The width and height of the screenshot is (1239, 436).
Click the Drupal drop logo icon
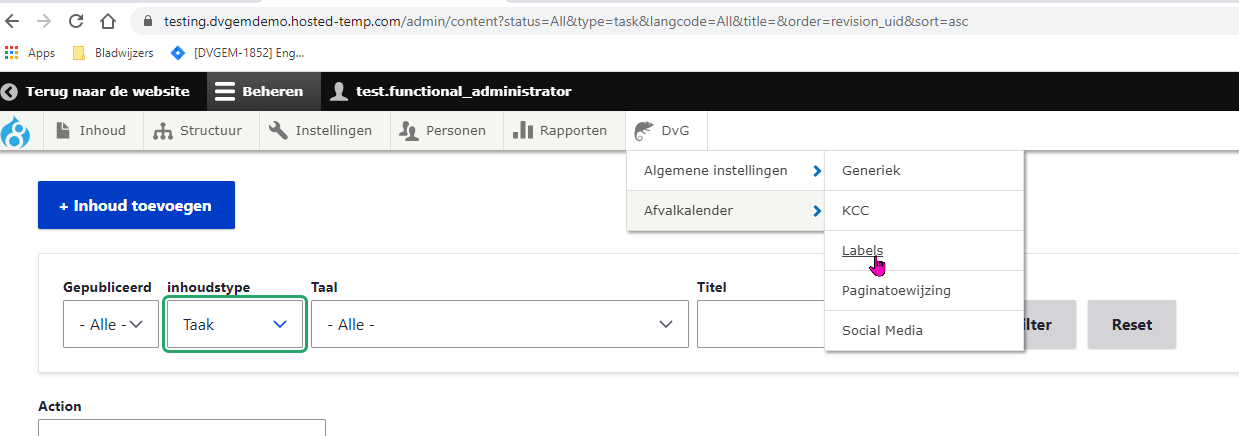pos(15,131)
